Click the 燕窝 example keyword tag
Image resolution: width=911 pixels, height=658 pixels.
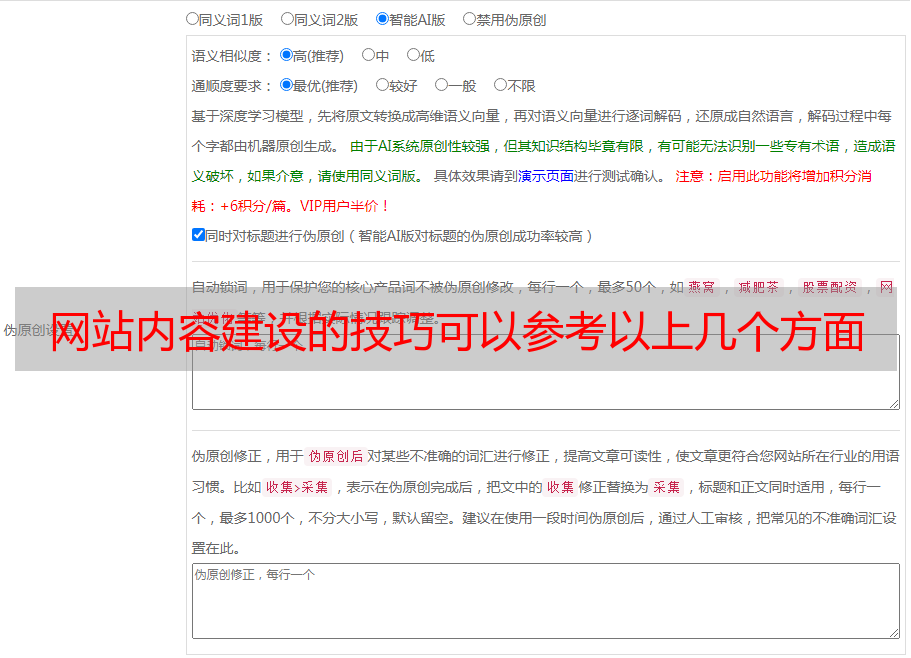click(701, 287)
